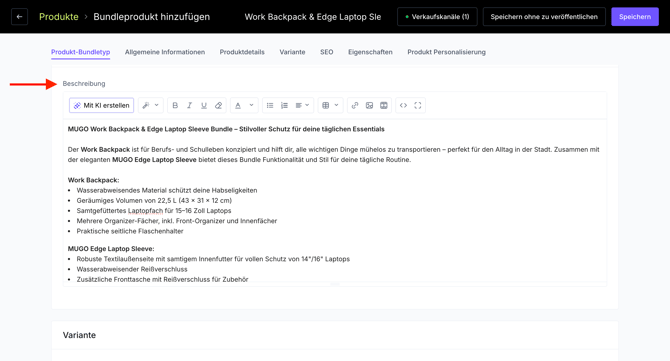
Task: Click bullet 'Wasserabweisender Reißverschluss'
Action: 132,269
